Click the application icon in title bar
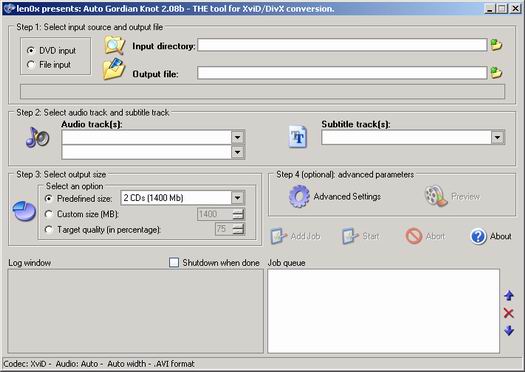The image size is (525, 372). (9, 8)
